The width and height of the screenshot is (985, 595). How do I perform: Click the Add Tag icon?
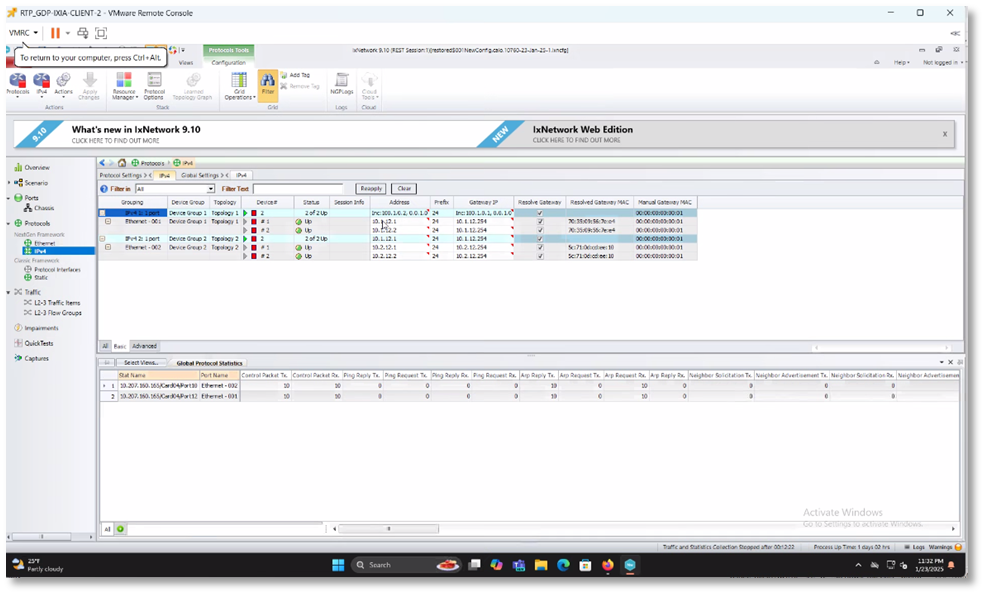[284, 75]
